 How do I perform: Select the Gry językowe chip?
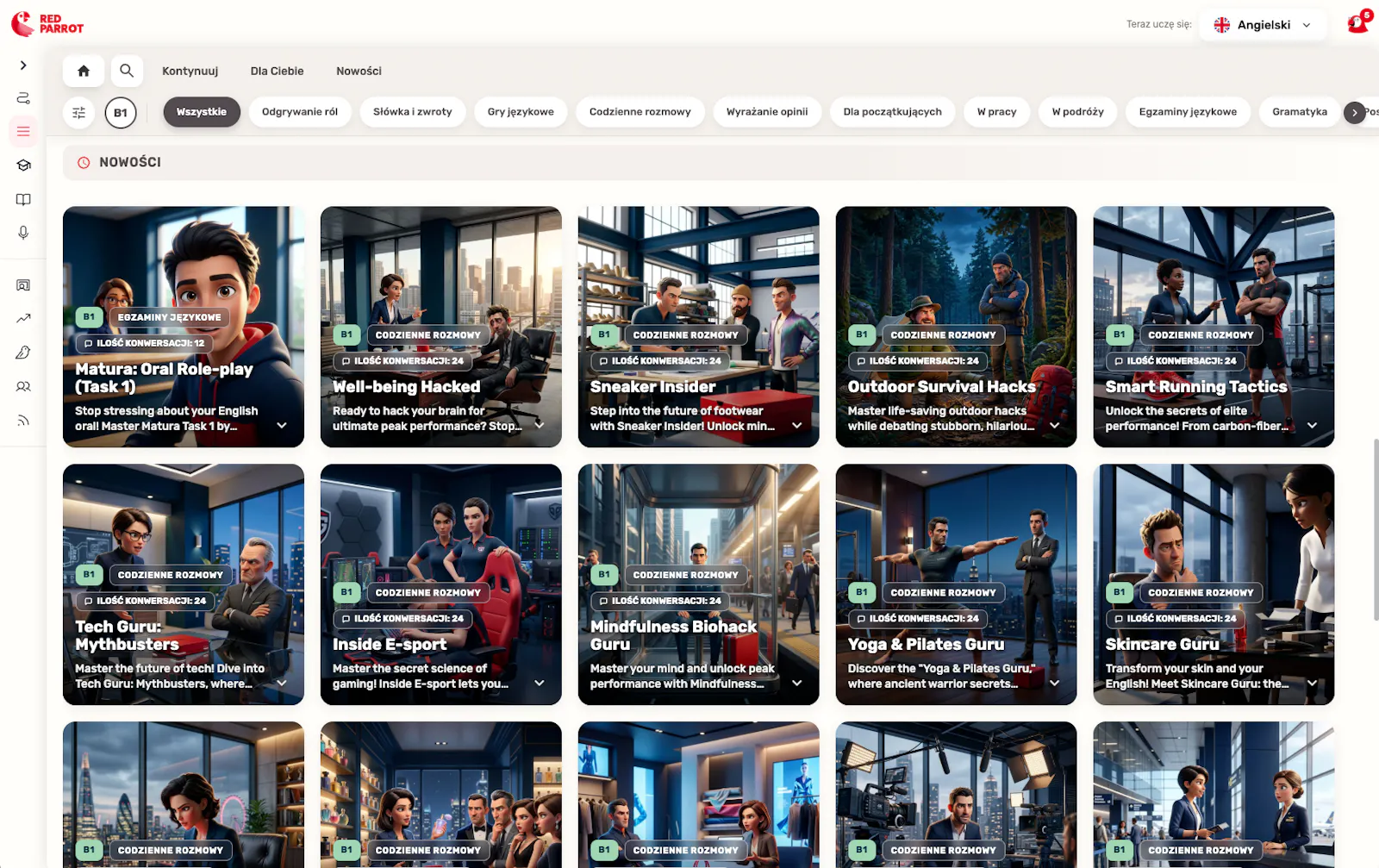click(521, 112)
